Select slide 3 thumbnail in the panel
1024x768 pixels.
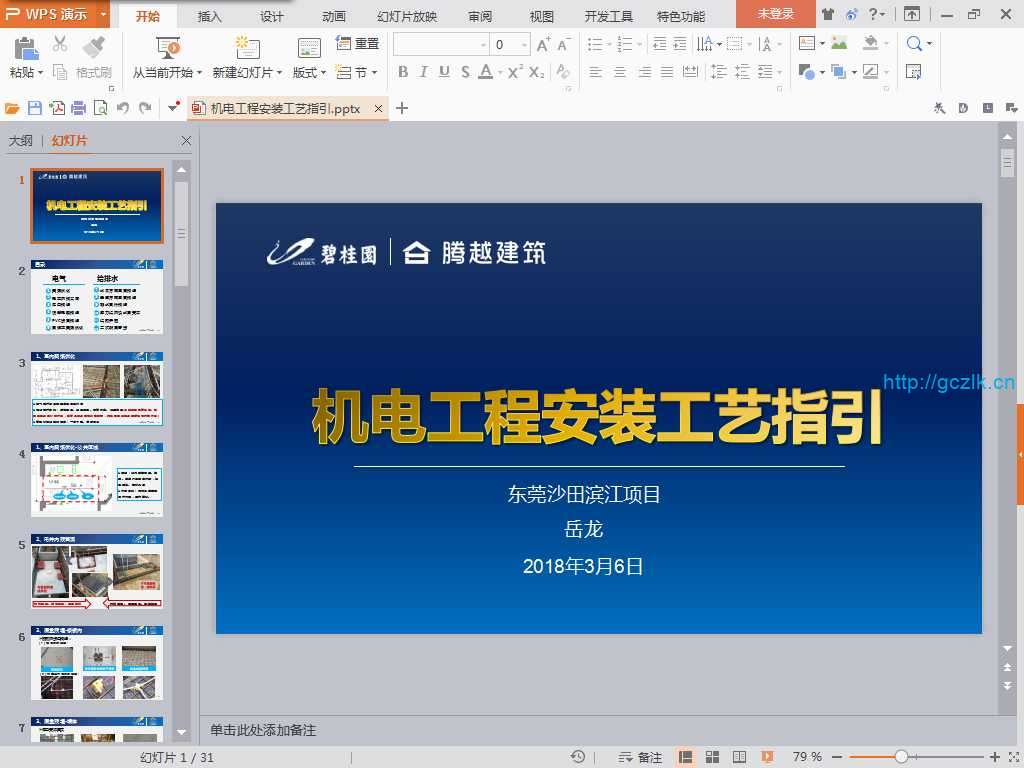97,388
